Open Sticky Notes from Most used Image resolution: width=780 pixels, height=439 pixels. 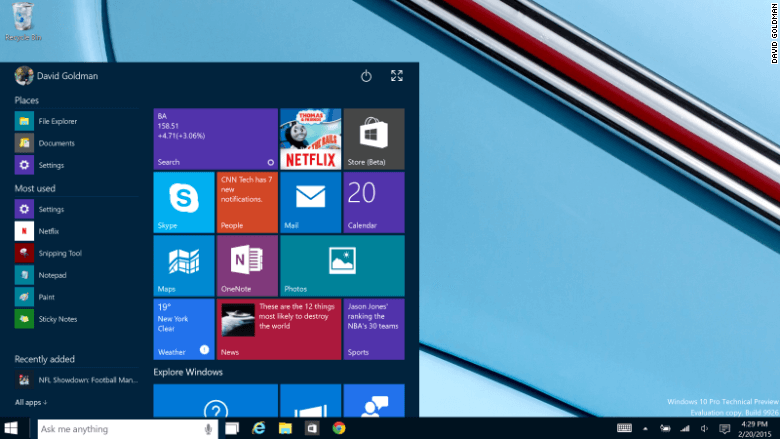(x=77, y=319)
